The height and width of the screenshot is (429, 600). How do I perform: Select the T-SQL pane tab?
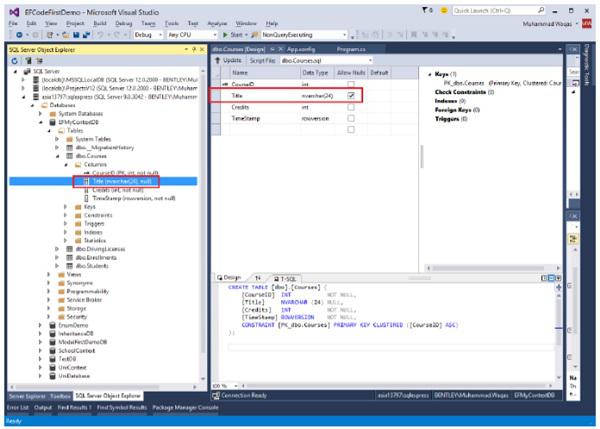[286, 277]
